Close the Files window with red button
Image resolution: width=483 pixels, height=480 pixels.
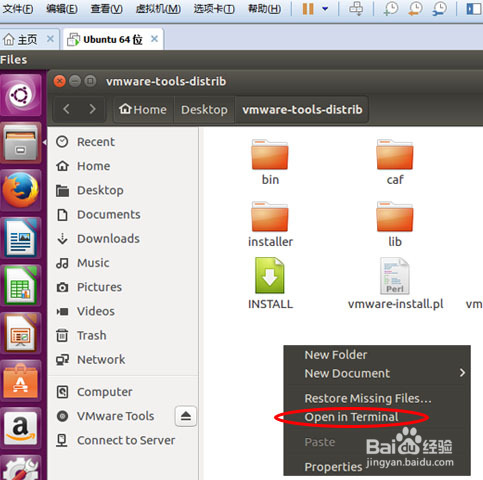60,81
